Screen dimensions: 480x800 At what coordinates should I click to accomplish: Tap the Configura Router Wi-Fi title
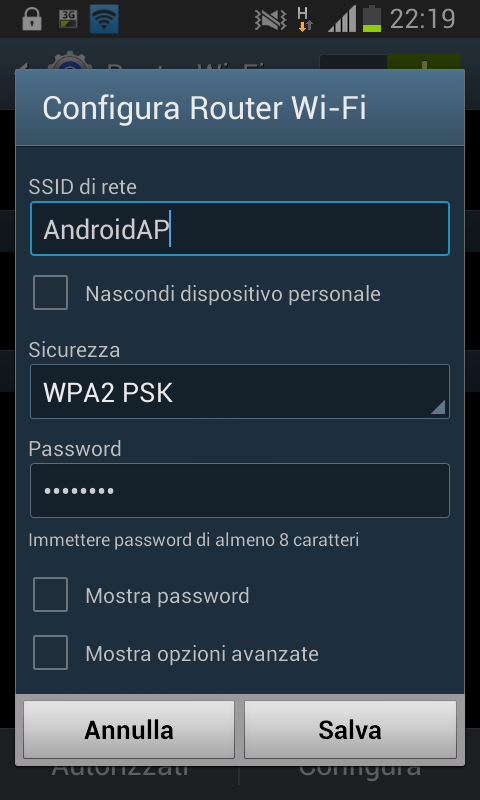[205, 108]
